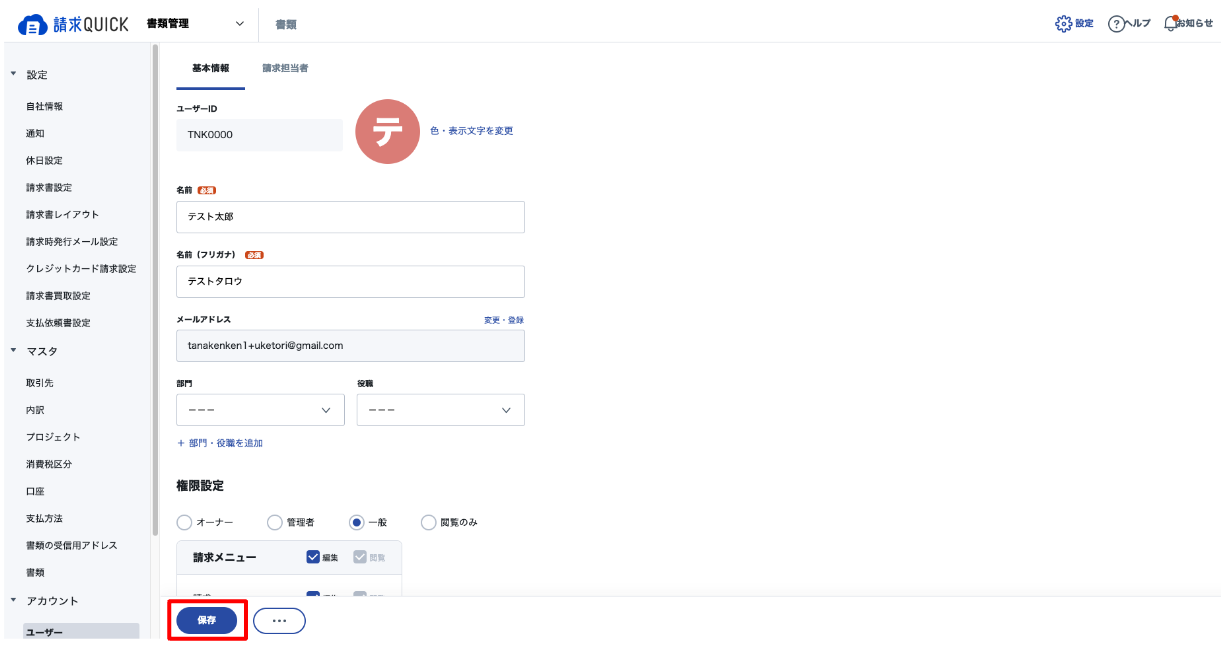Click the three-dots more options button

point(279,621)
